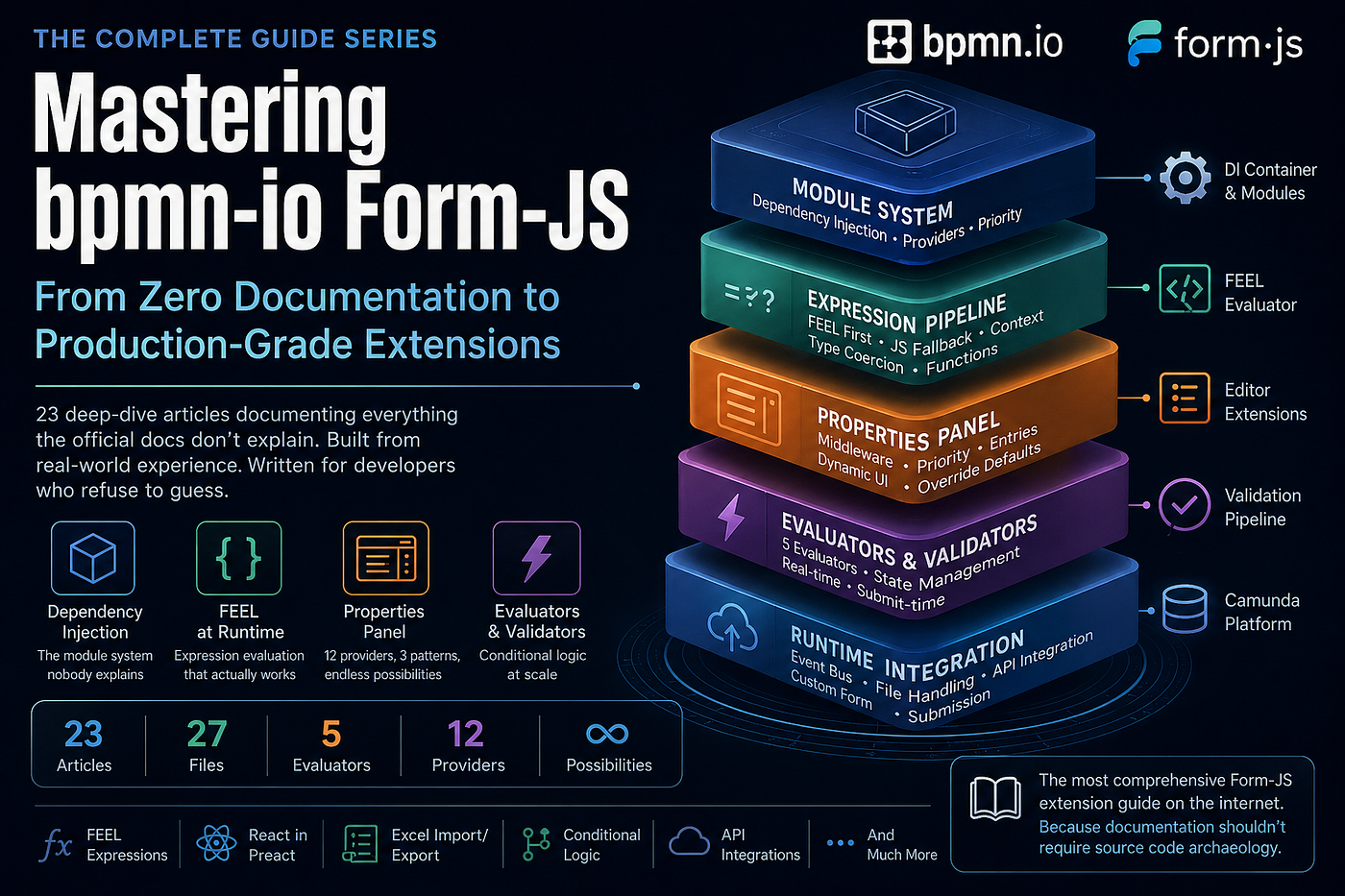Click the "THE COMPLETE GUIDE SERIES" heading
1345x896 pixels.
coord(235,38)
